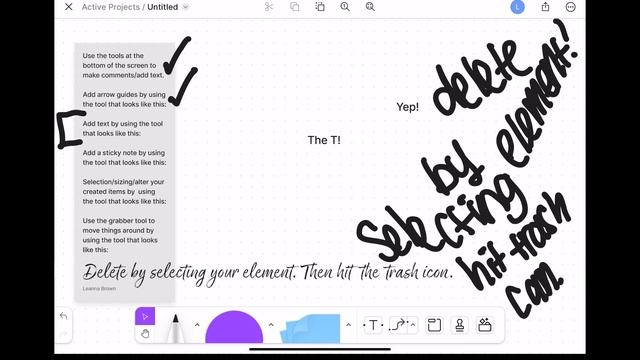640x360 pixels.
Task: Open the dropdown next to Untitled title
Action: (186, 7)
